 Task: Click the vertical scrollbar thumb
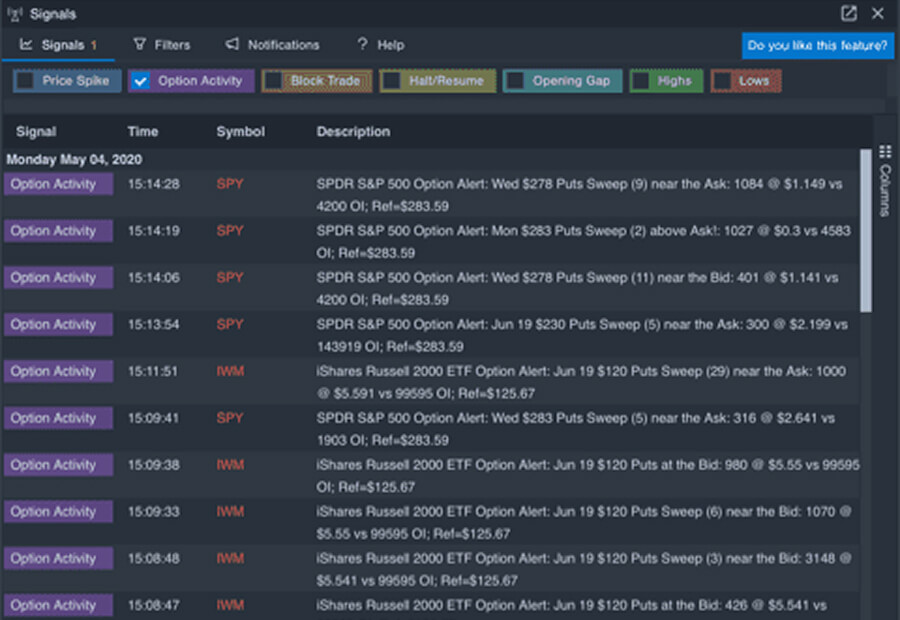866,230
